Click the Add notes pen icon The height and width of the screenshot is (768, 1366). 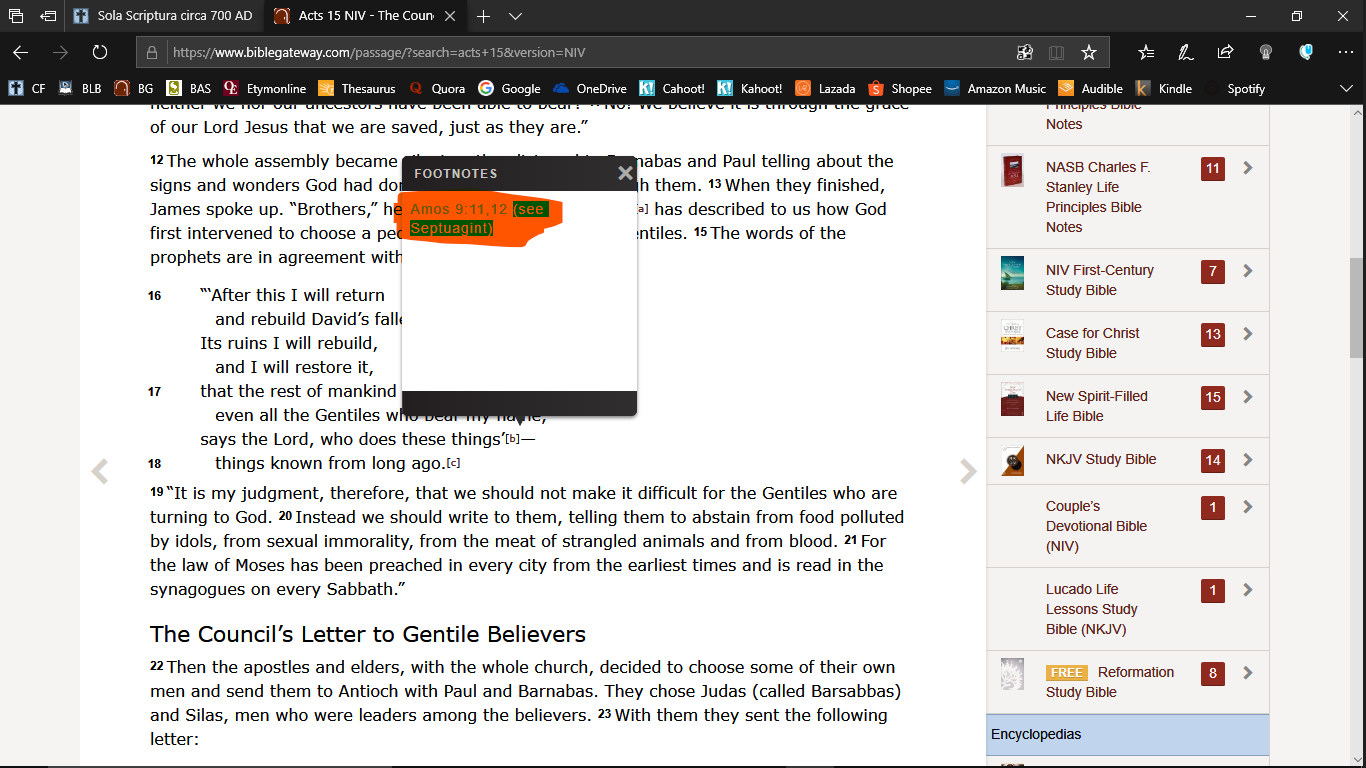(1185, 53)
